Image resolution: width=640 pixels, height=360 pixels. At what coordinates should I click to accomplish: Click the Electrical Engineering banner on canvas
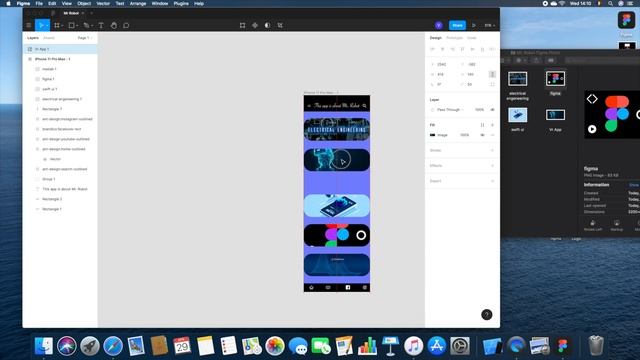(337, 129)
